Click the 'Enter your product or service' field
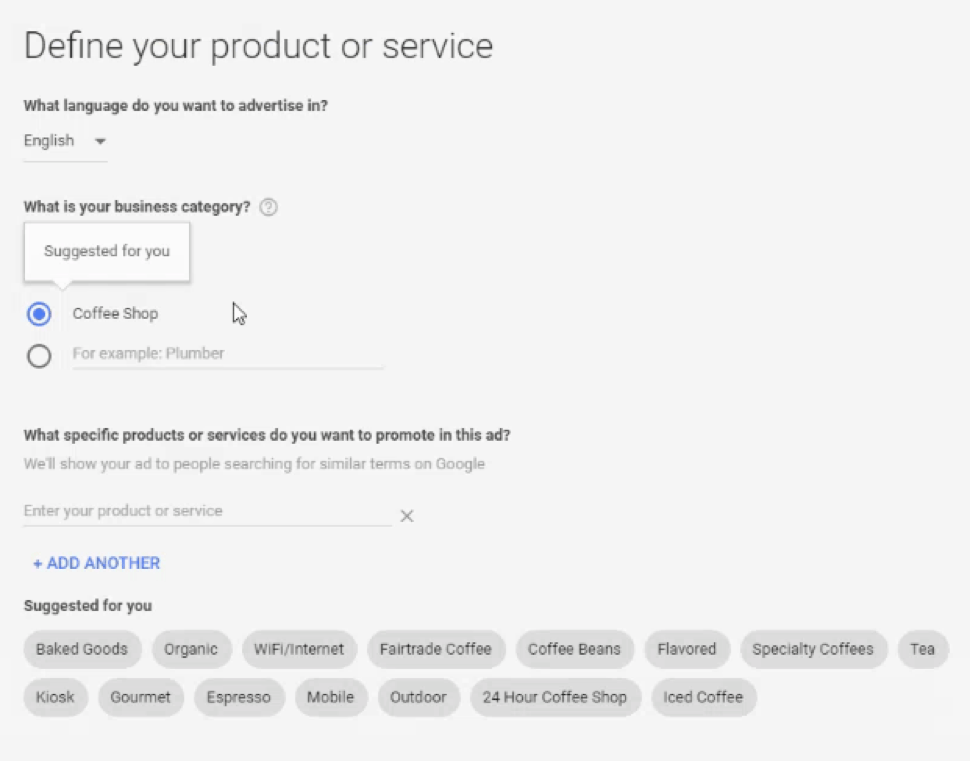970x761 pixels. (x=207, y=511)
